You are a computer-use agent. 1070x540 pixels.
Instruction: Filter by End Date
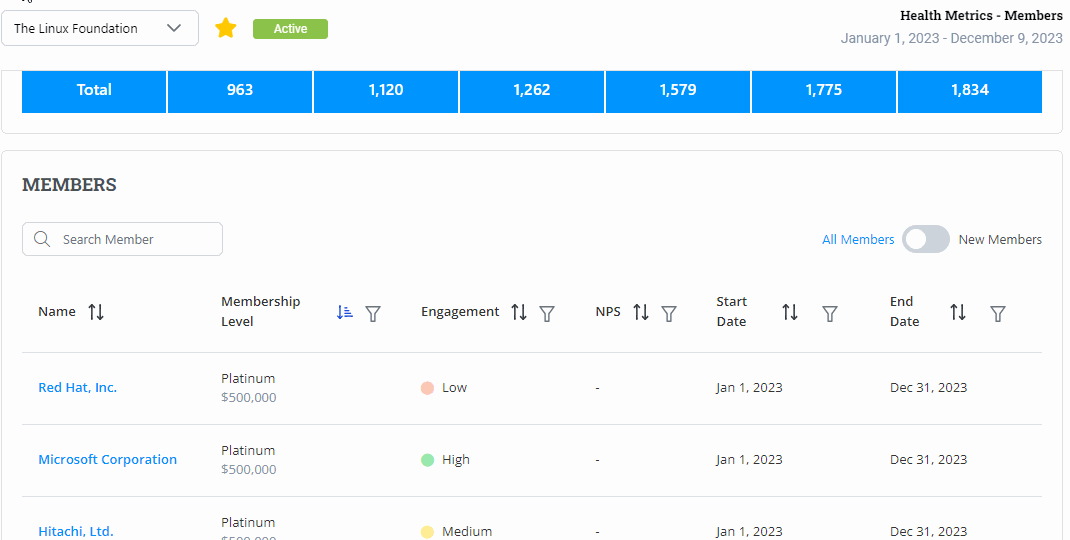[998, 313]
